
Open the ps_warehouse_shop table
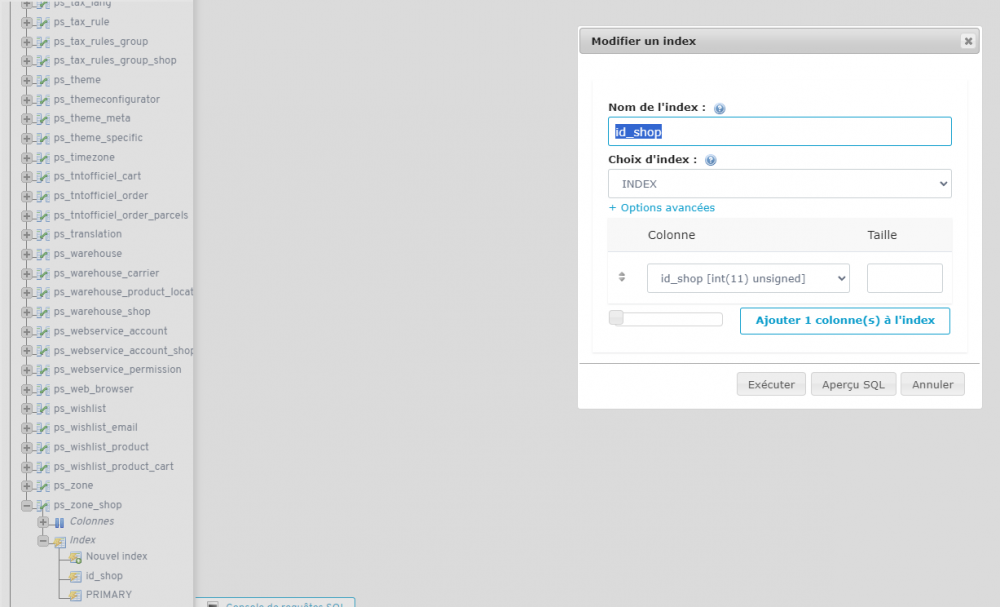point(102,312)
